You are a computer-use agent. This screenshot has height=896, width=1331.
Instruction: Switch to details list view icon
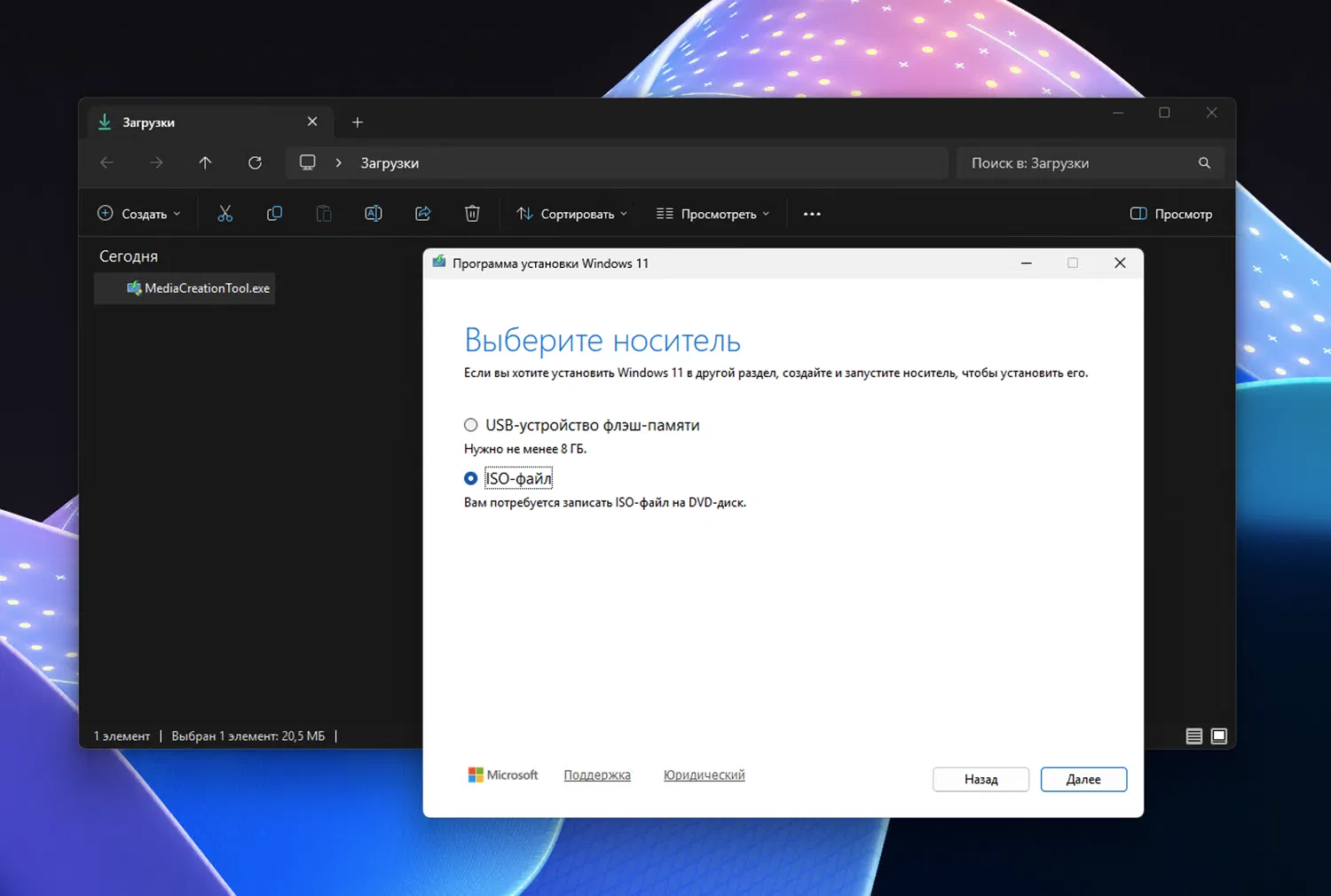pyautogui.click(x=1194, y=735)
